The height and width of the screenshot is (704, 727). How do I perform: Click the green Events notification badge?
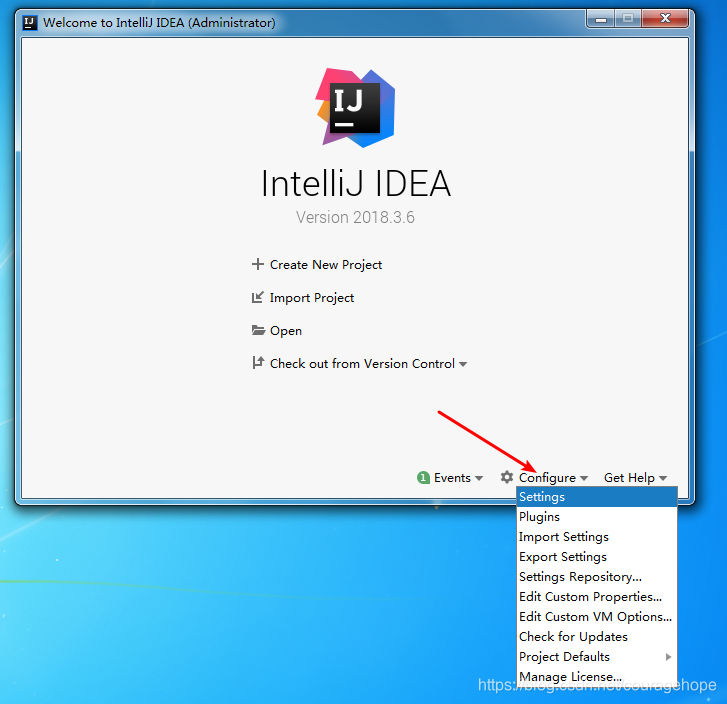click(423, 477)
